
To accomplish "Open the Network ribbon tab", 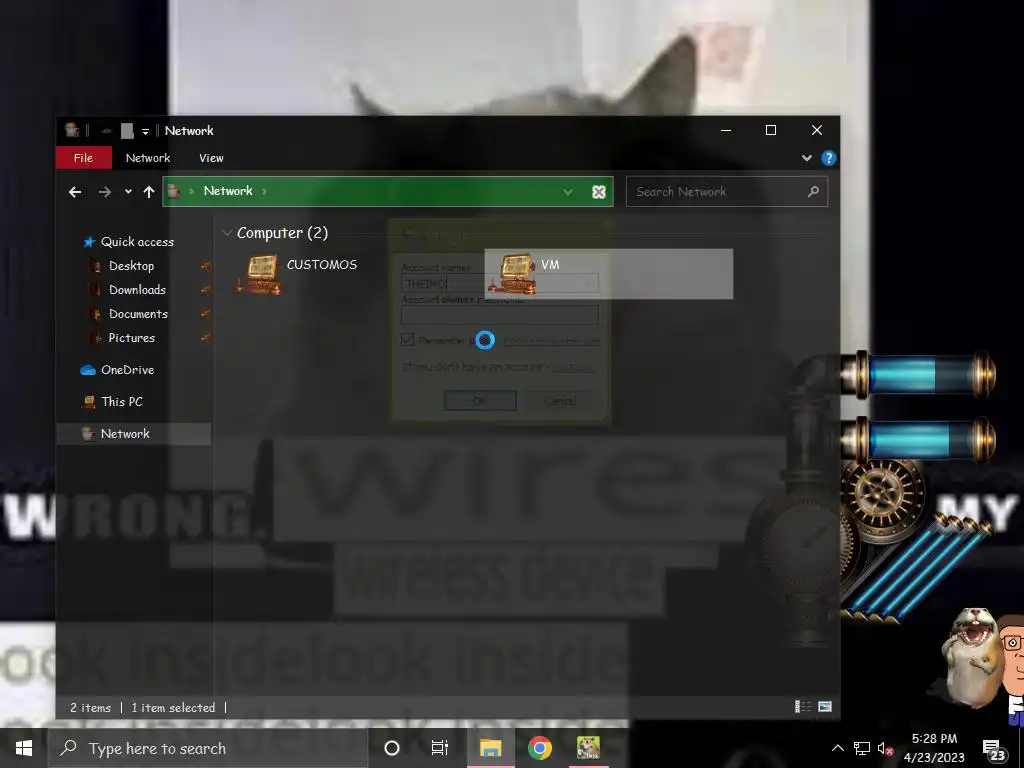I will click(x=148, y=158).
